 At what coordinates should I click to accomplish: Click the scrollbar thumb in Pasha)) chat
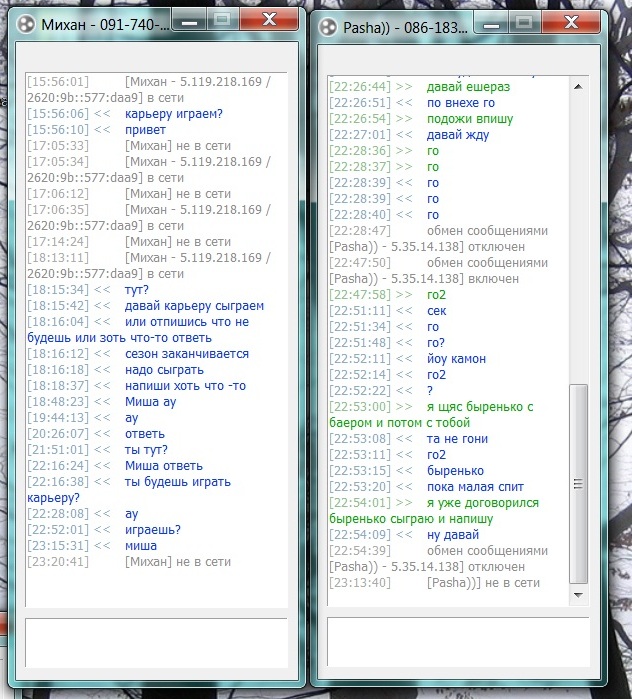[x=578, y=484]
